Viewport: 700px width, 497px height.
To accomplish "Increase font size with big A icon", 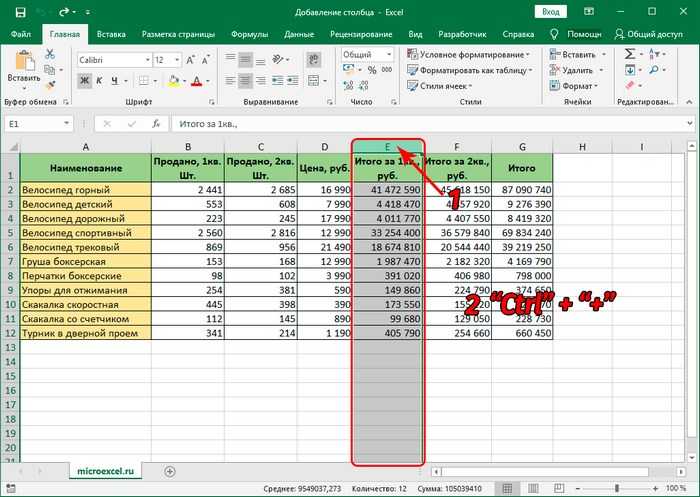I will [x=191, y=60].
